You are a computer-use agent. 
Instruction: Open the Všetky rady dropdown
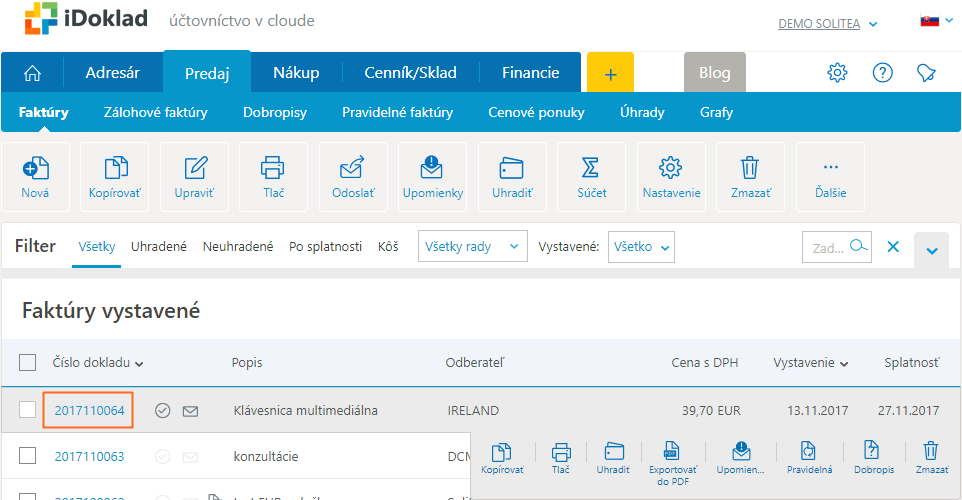[x=472, y=246]
